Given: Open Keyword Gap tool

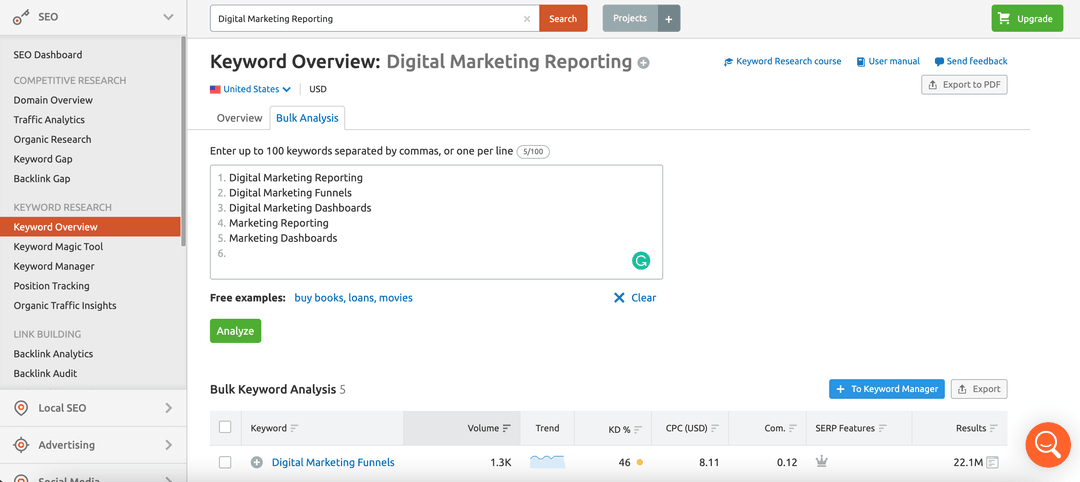Looking at the screenshot, I should [43, 159].
